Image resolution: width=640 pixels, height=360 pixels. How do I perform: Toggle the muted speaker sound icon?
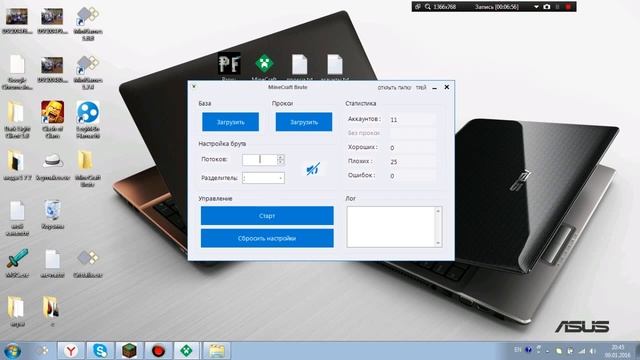point(313,169)
